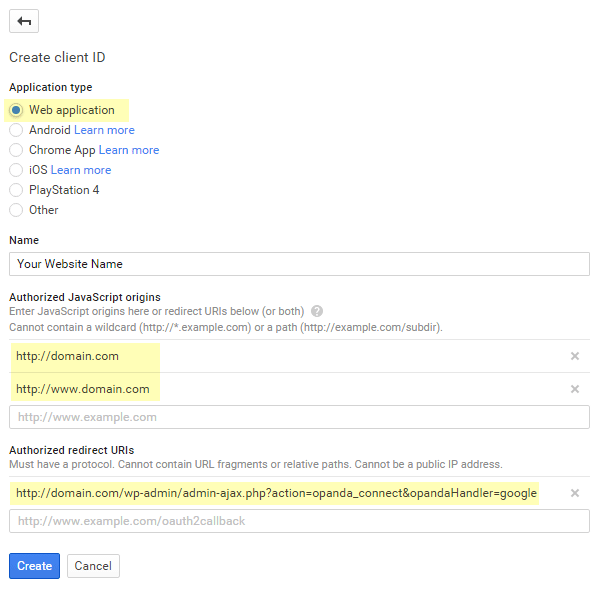Image resolution: width=605 pixels, height=590 pixels.
Task: Delete the authorized redirect URI entry
Action: (575, 493)
